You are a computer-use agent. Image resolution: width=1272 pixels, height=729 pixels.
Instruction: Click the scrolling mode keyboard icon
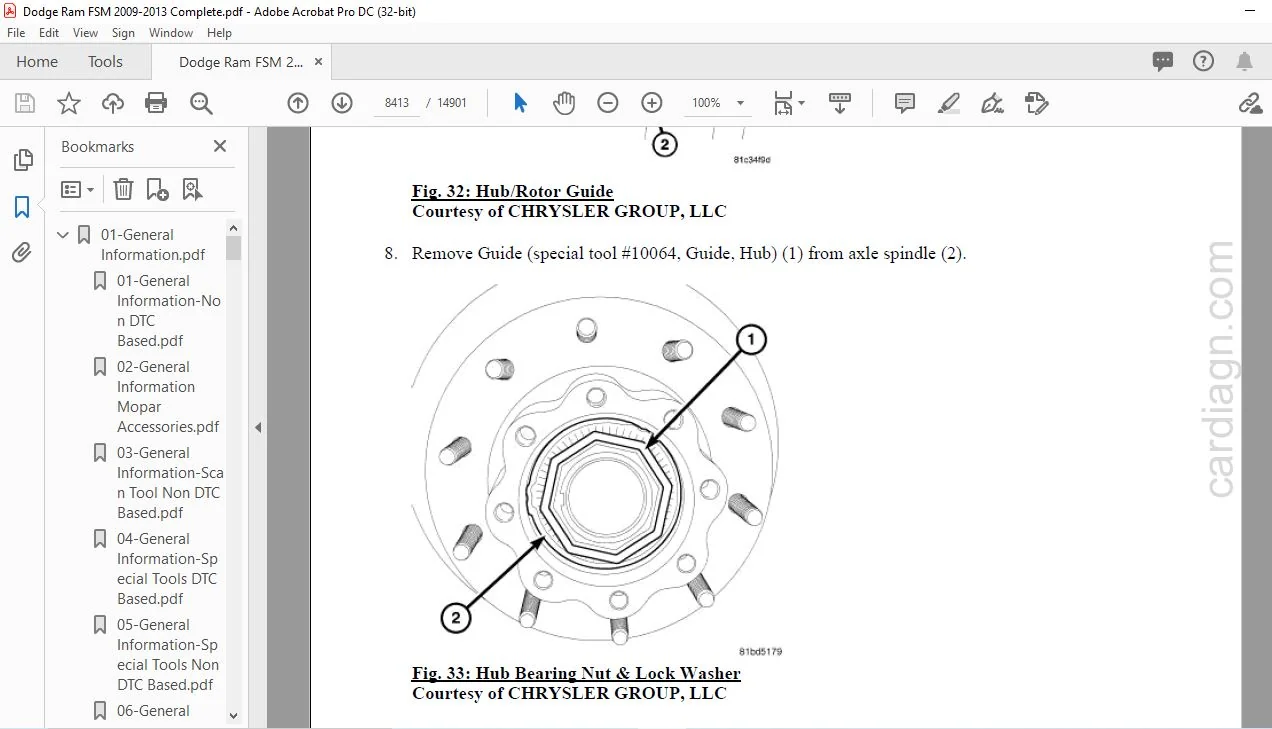click(840, 103)
